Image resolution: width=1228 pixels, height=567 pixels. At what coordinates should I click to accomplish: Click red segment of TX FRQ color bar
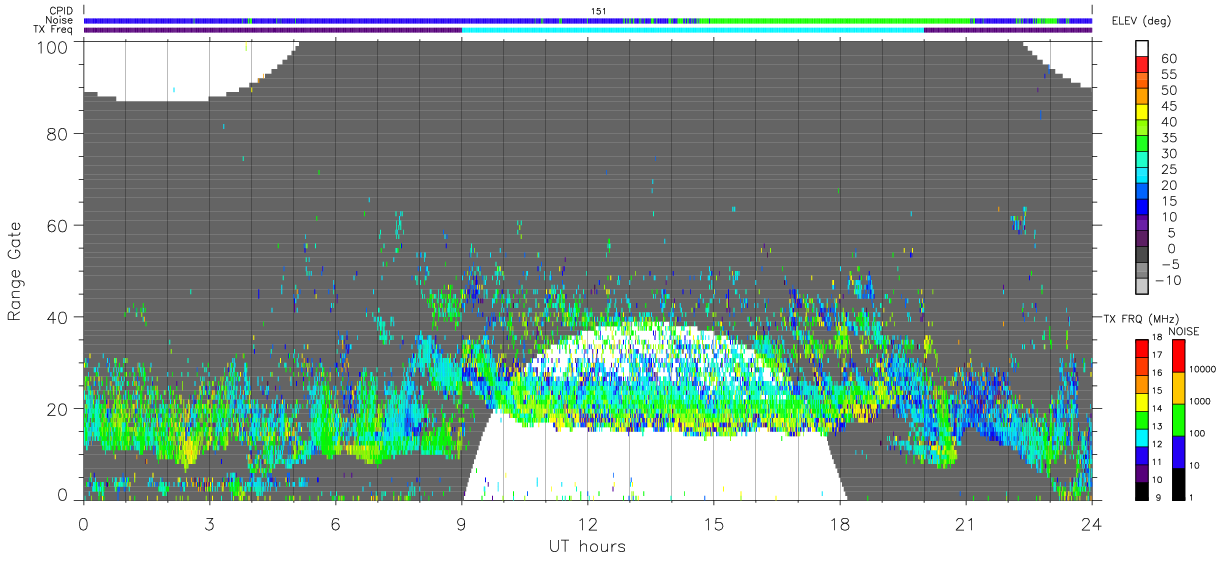pos(1142,349)
